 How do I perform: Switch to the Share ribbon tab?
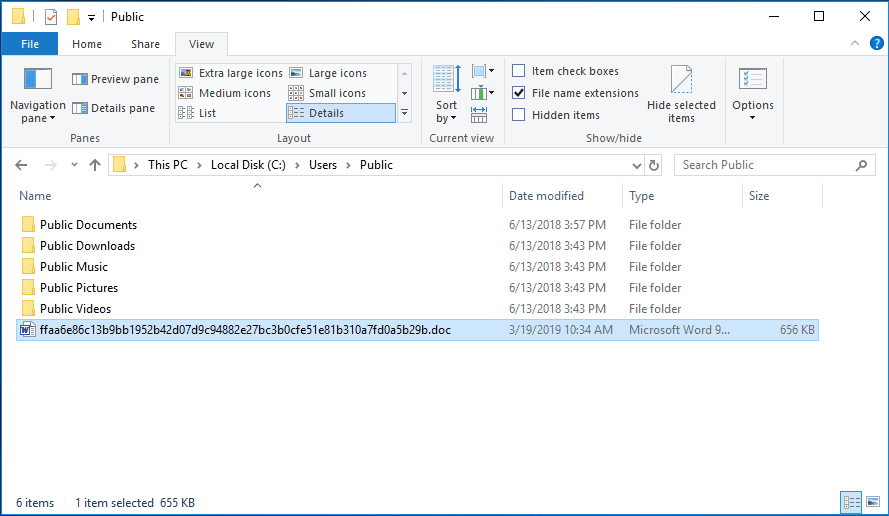point(145,44)
